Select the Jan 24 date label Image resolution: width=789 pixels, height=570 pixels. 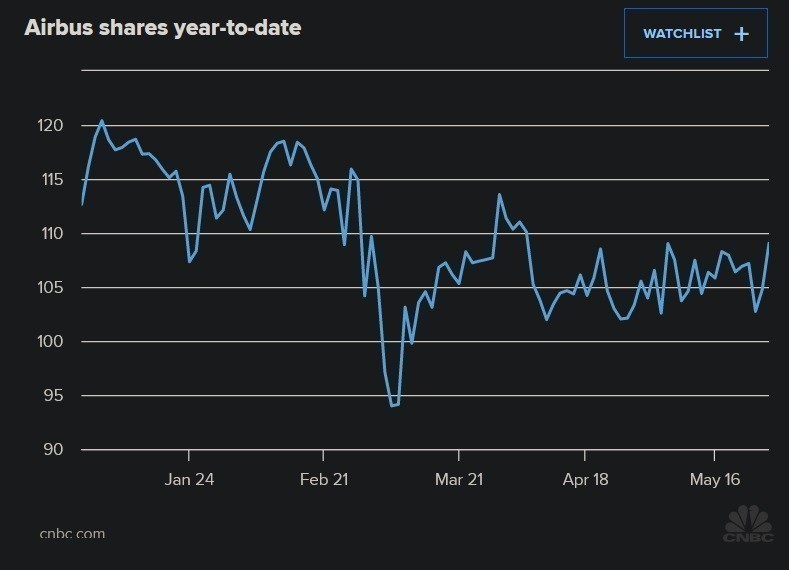[x=189, y=479]
